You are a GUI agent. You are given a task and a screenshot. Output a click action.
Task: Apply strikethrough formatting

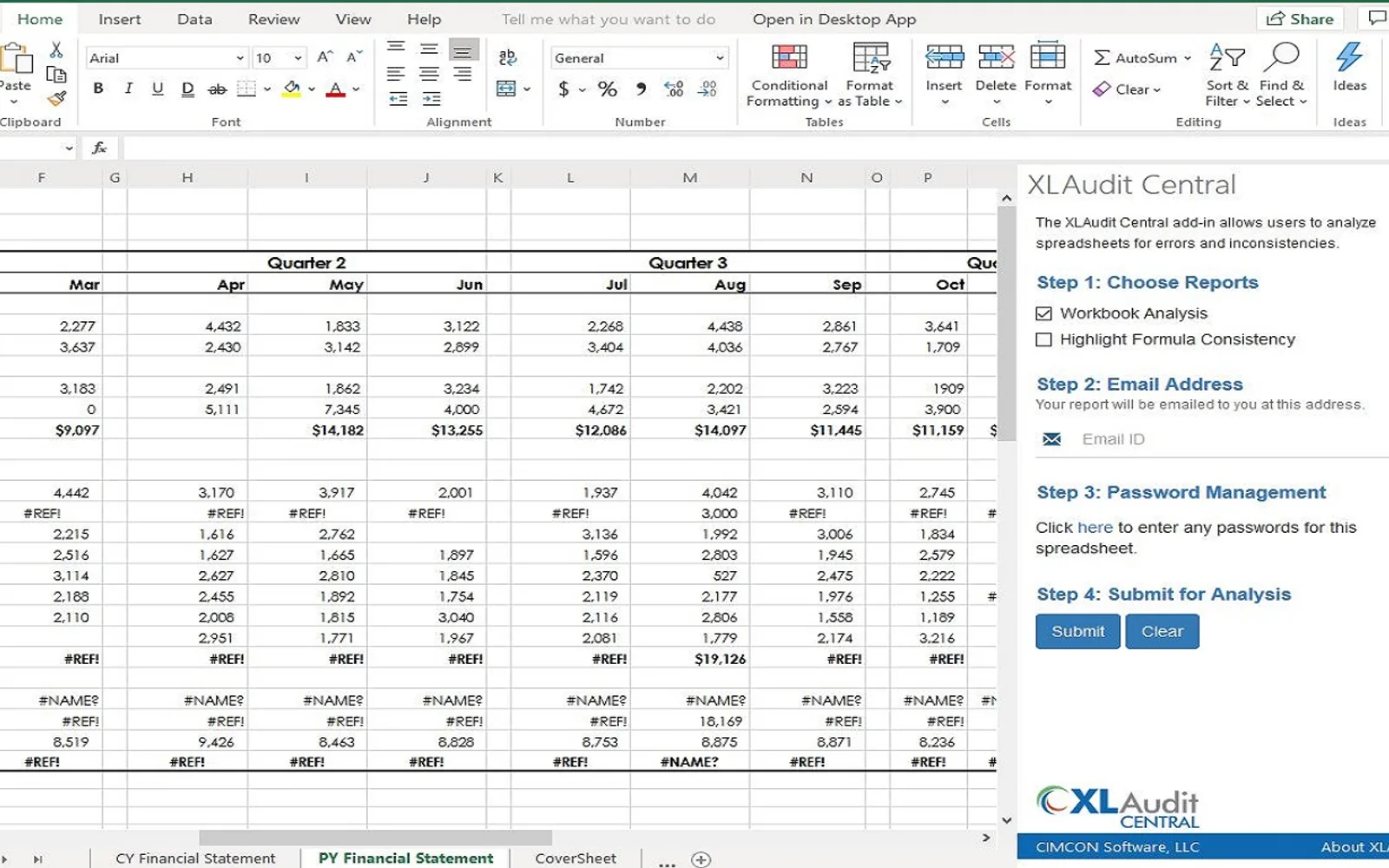217,89
